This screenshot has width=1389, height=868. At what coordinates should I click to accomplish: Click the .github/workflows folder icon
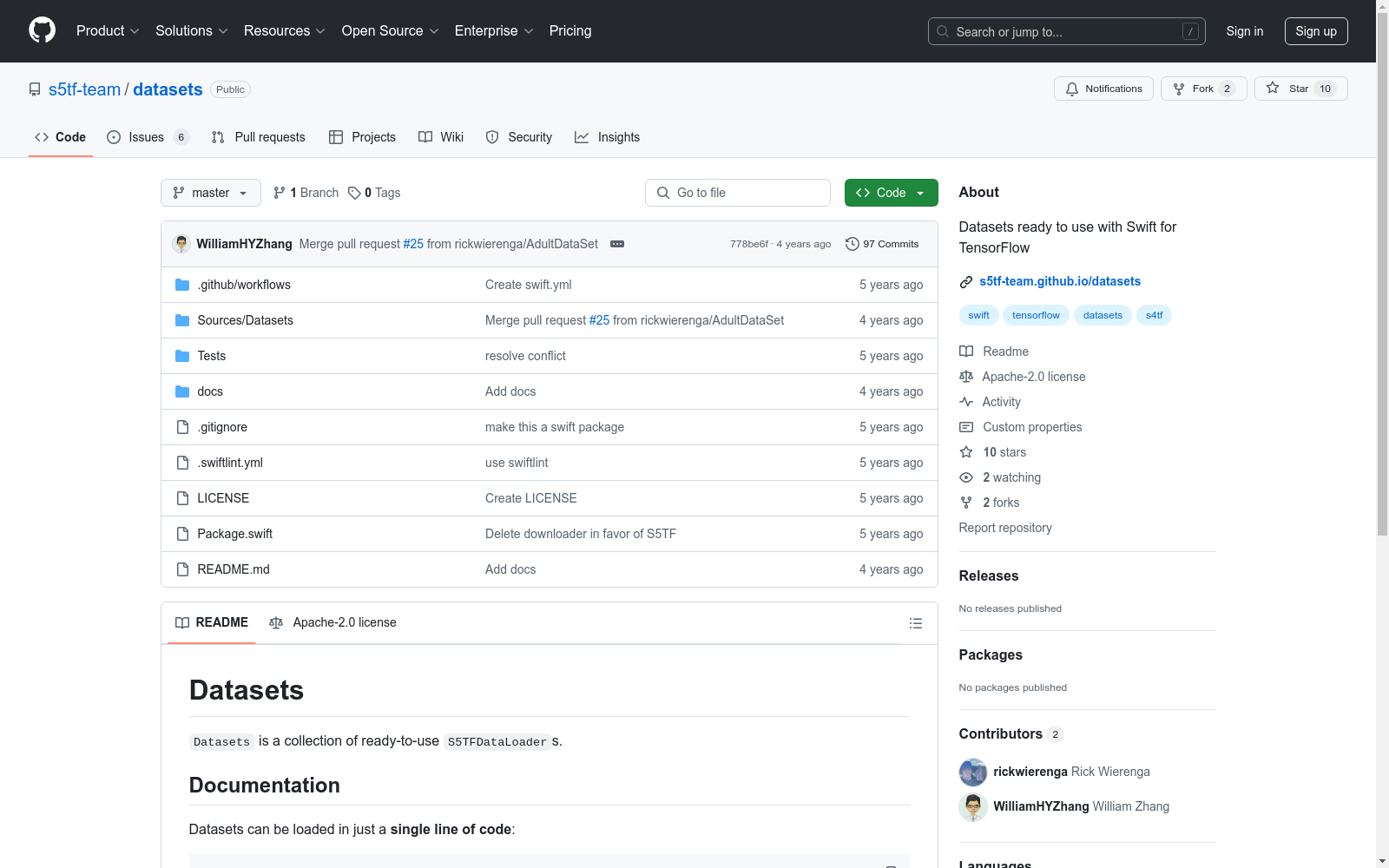pyautogui.click(x=182, y=285)
